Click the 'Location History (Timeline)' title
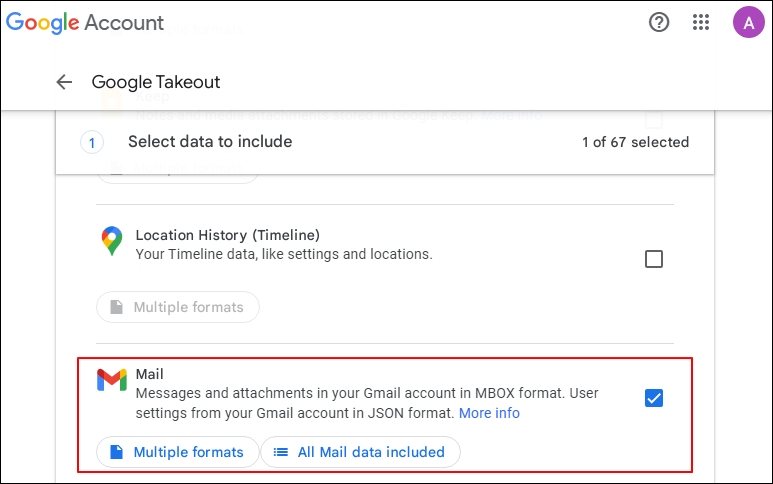The image size is (773, 484). 228,235
